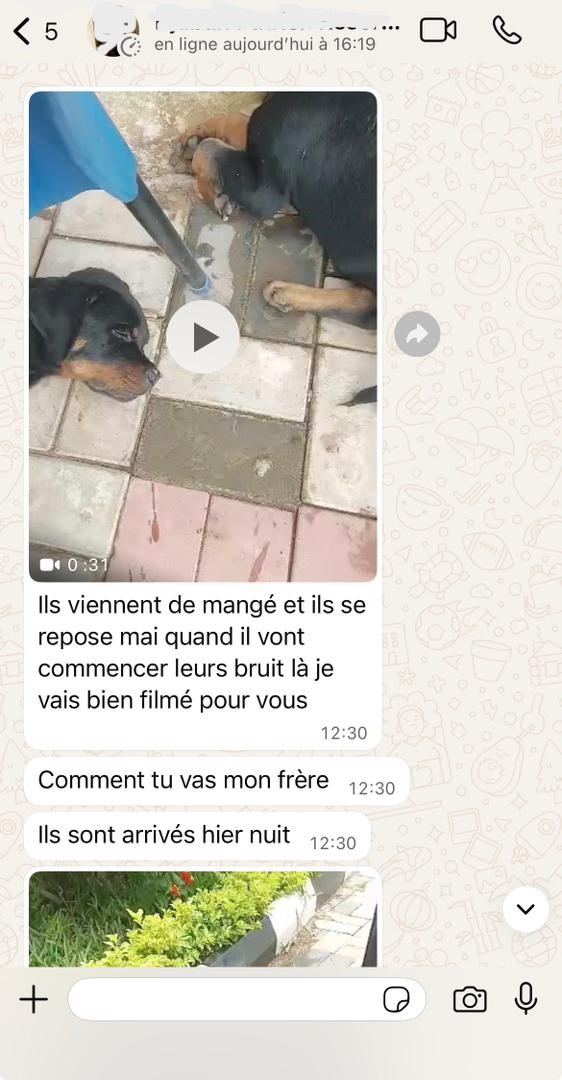Record a voice message
The height and width of the screenshot is (1080, 562).
coord(525,998)
